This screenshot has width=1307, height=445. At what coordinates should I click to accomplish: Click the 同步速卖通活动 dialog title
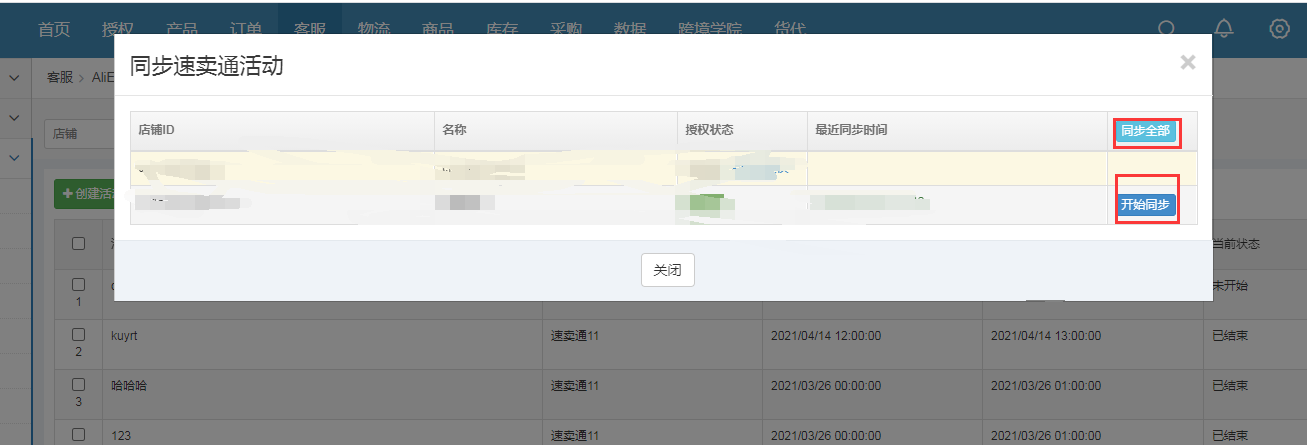207,66
